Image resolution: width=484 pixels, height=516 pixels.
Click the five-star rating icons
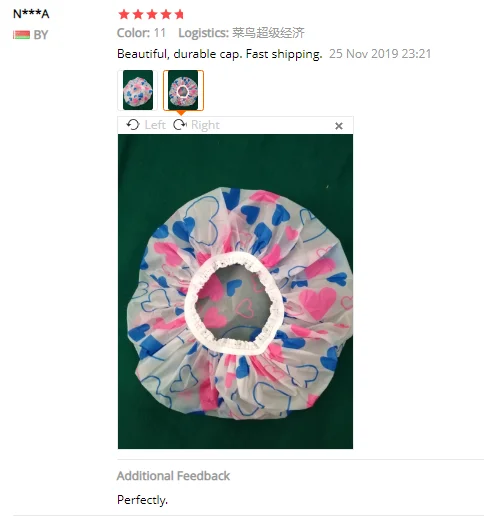tap(151, 14)
